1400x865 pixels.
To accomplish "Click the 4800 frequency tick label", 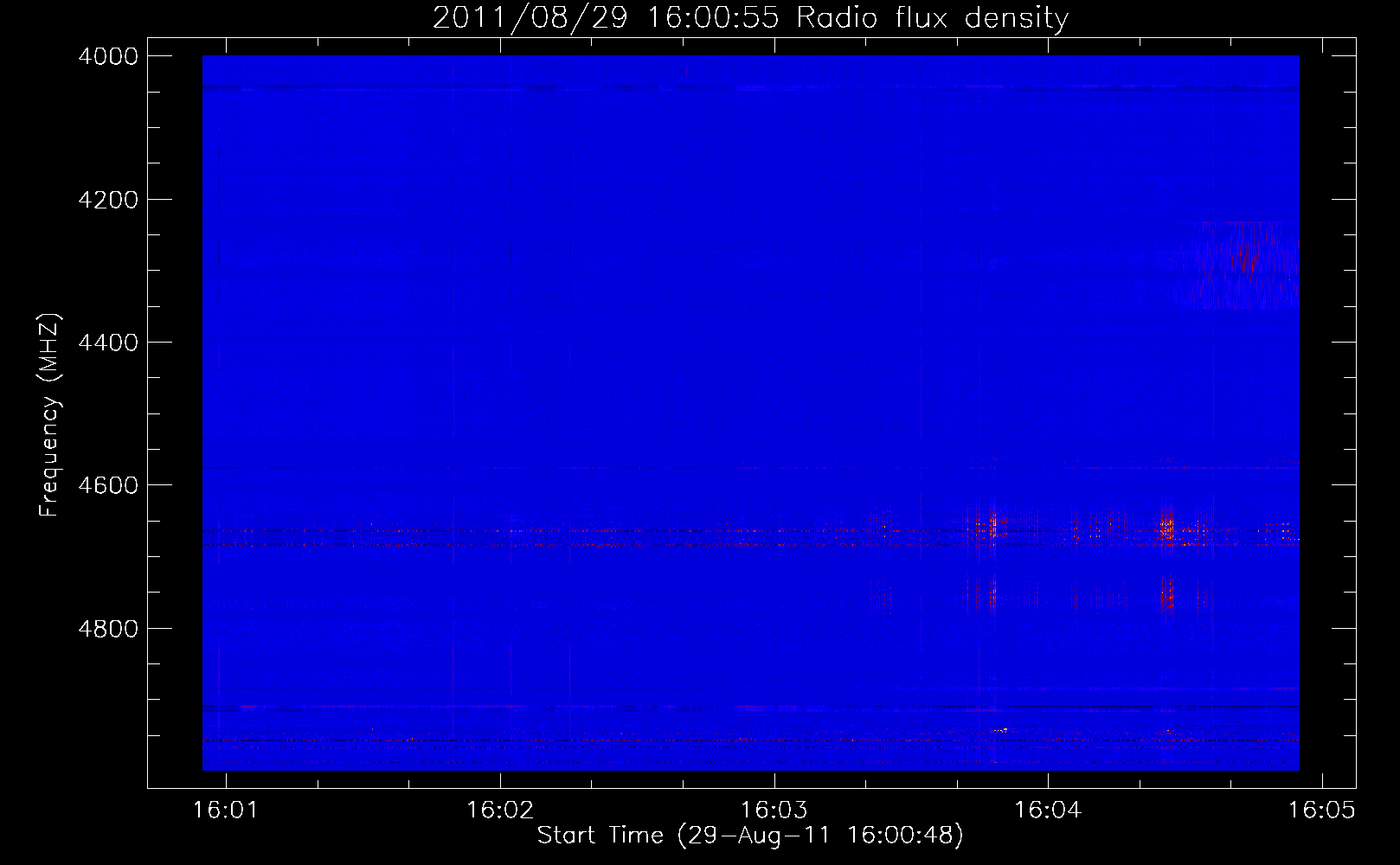I will click(x=108, y=628).
